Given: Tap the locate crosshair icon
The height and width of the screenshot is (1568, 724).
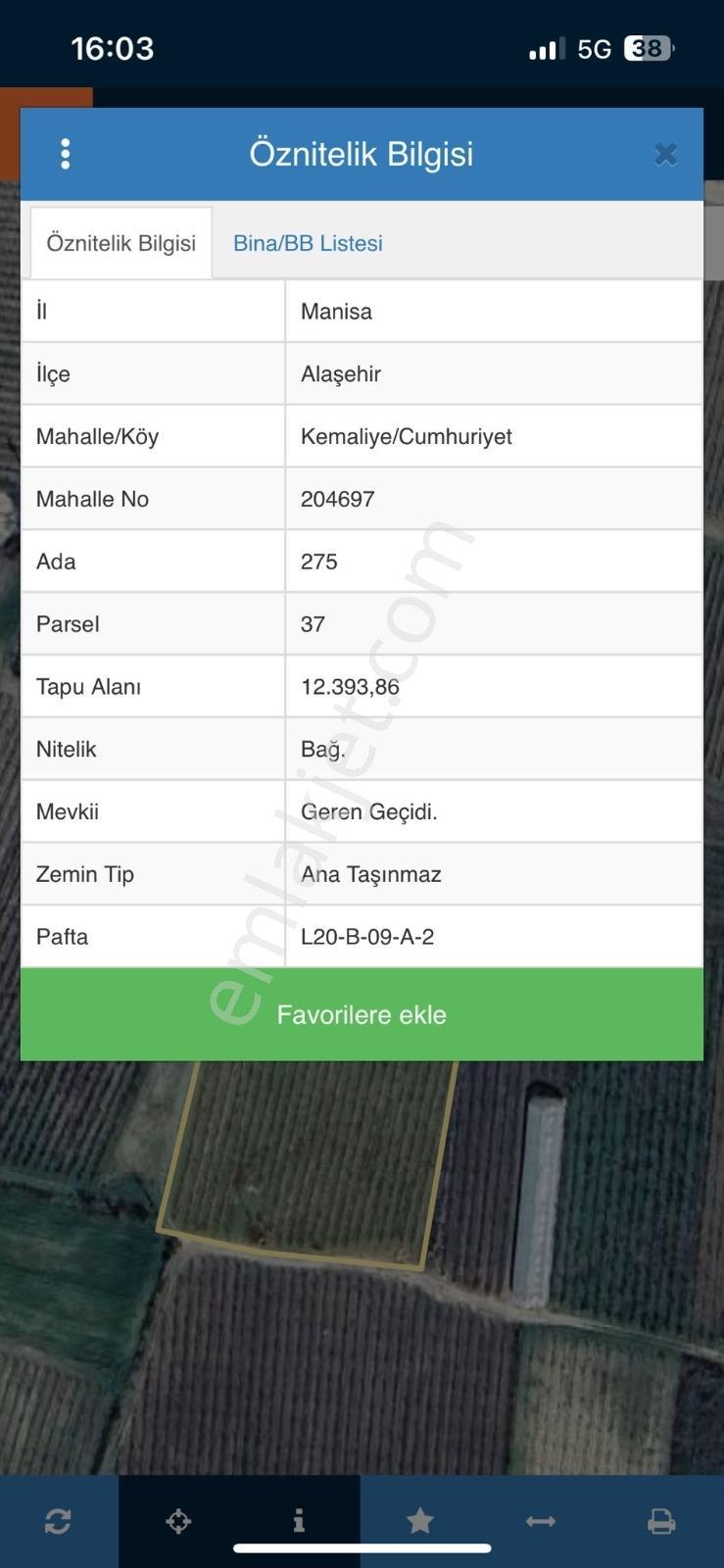Looking at the screenshot, I should coord(178,1521).
